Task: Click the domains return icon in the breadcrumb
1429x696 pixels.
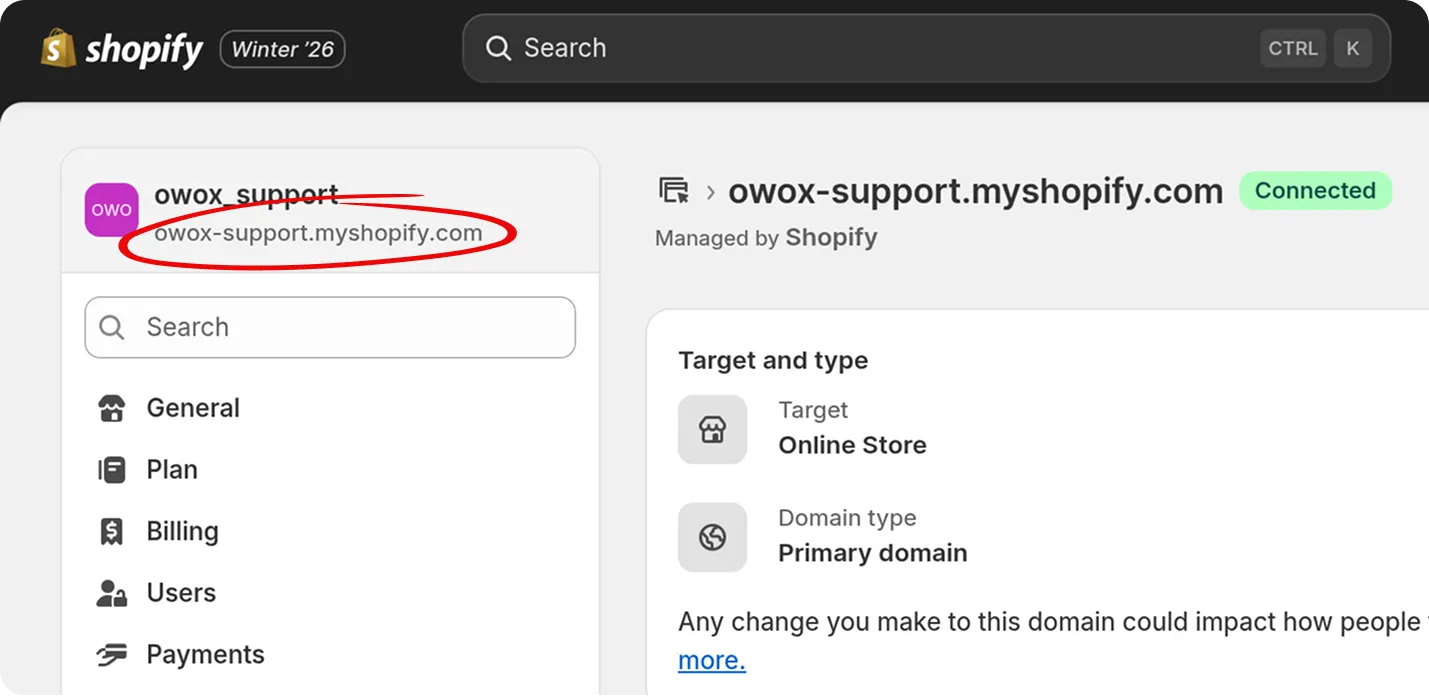Action: pos(677,191)
